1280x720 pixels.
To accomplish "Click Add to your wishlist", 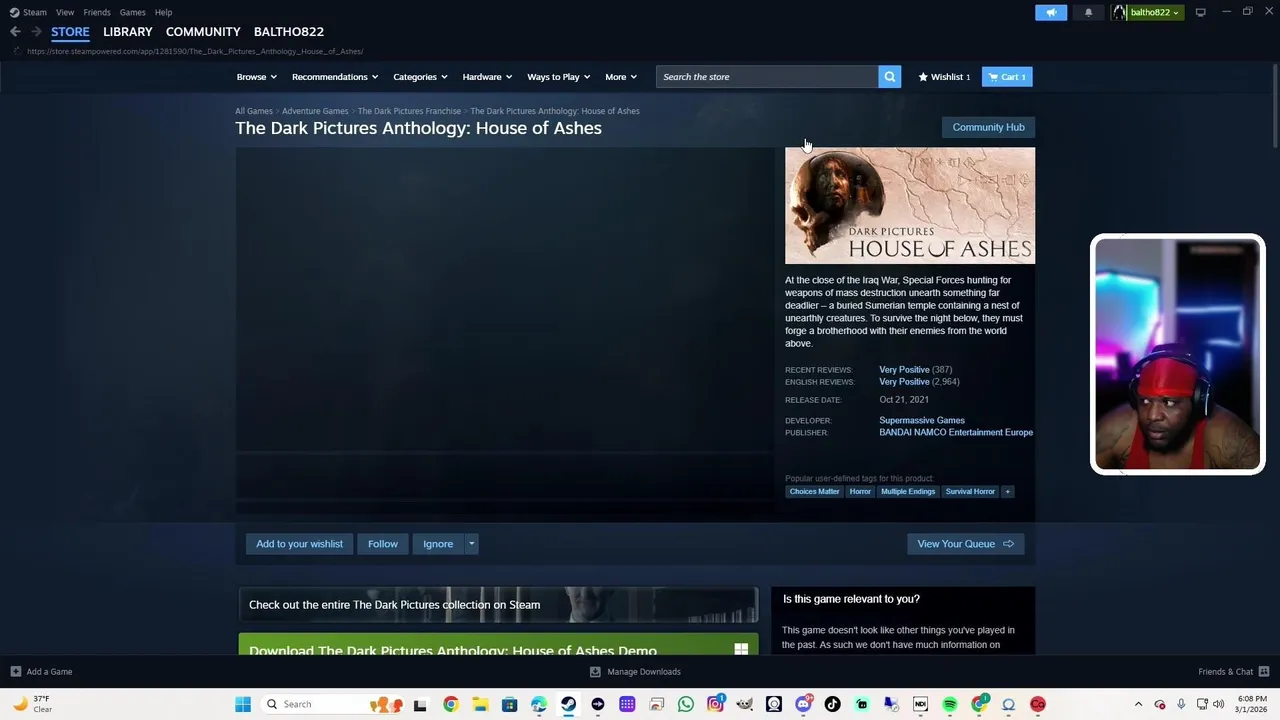I will [x=299, y=544].
